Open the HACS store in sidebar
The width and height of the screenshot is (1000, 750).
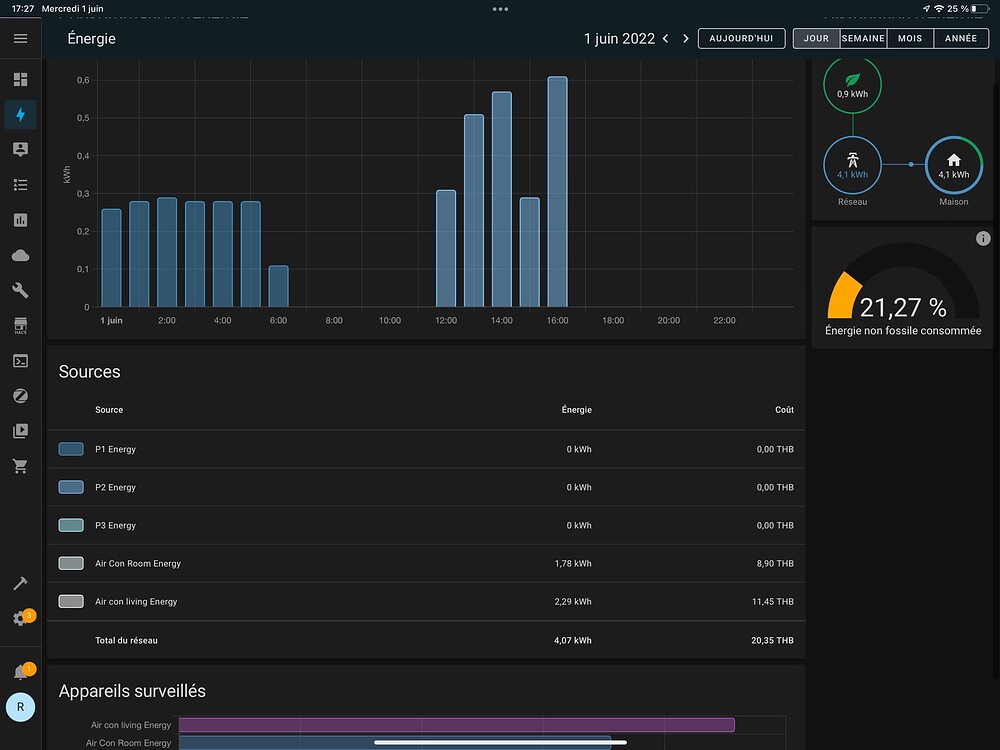coord(20,326)
